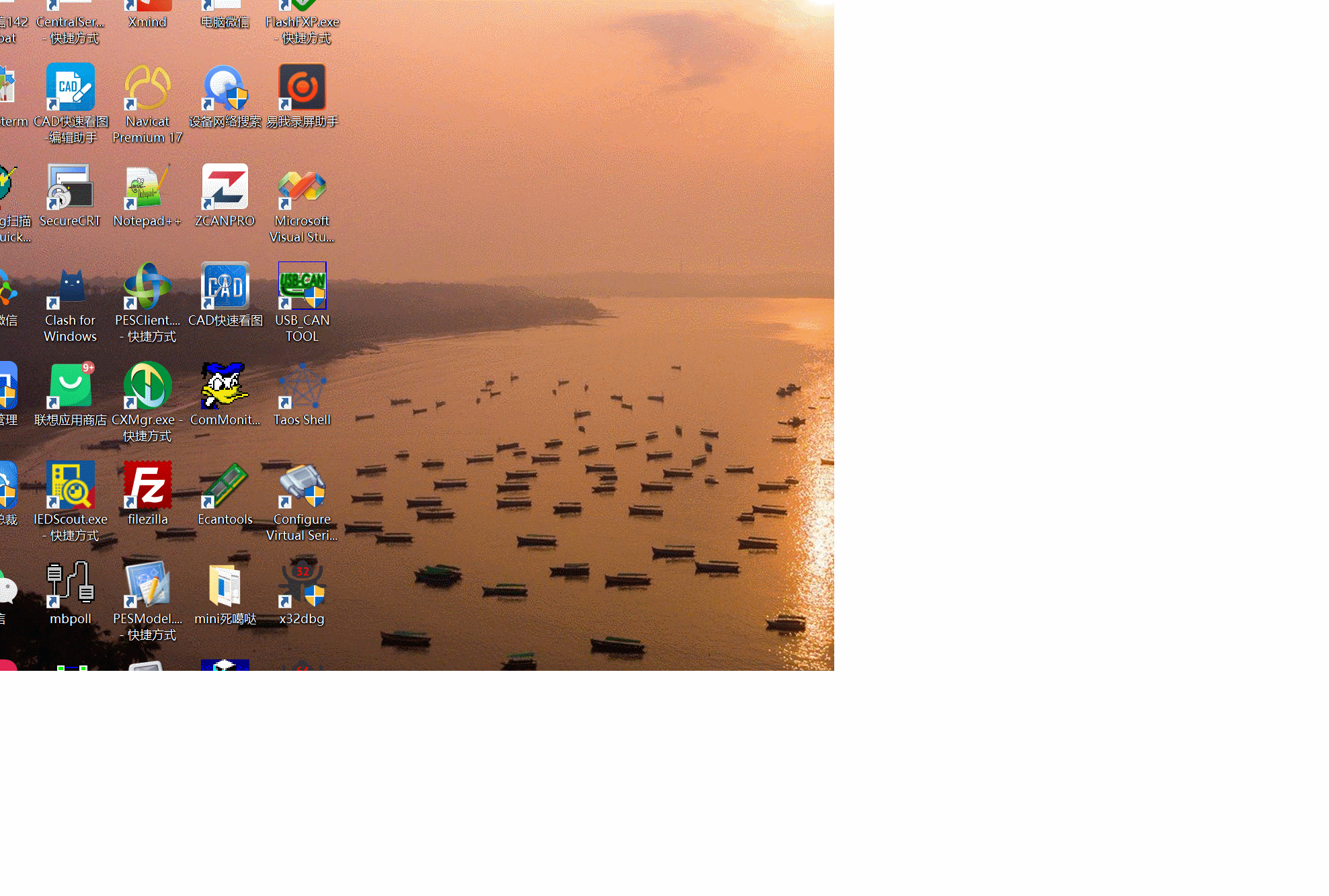Select the 易我录屏助手 recorder icon
1329x896 pixels.
pos(302,88)
